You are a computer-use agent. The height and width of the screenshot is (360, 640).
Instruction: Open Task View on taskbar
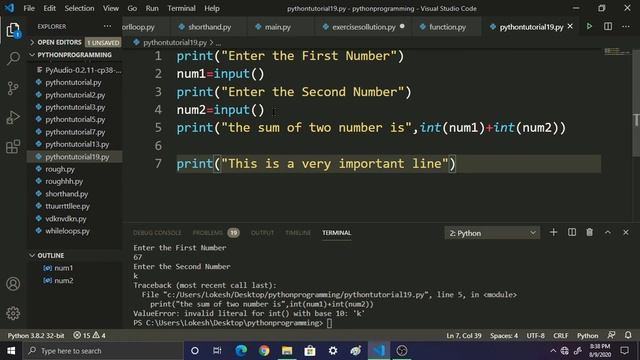pyautogui.click(x=217, y=351)
